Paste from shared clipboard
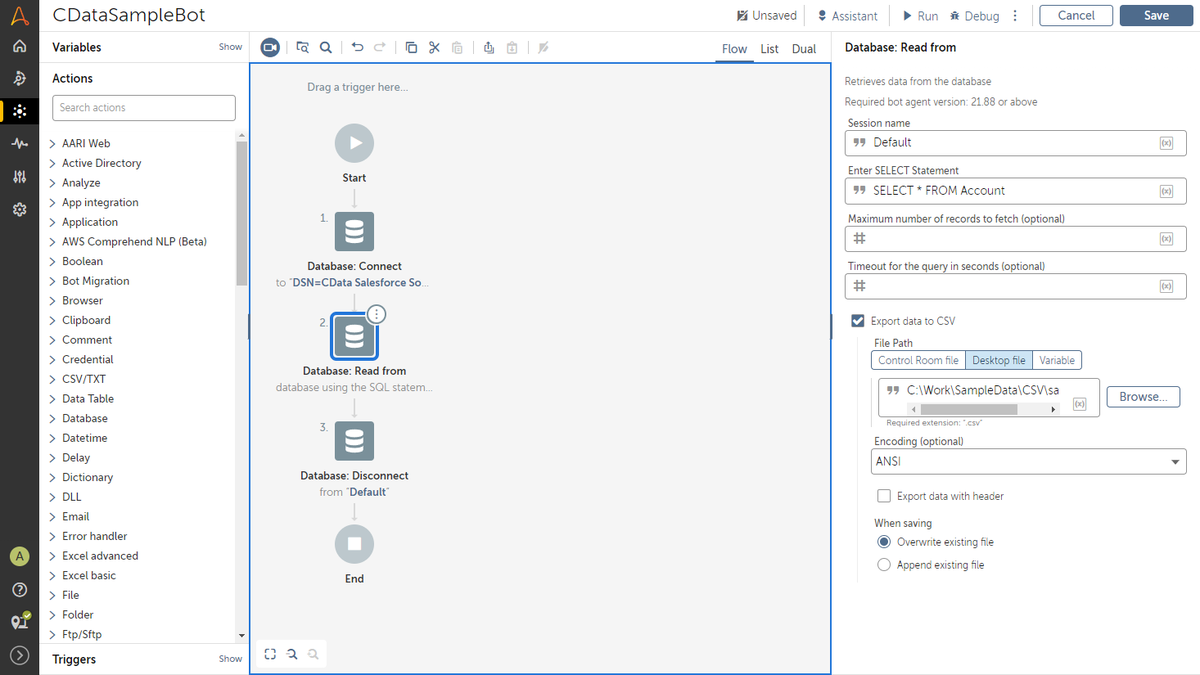 click(x=511, y=47)
